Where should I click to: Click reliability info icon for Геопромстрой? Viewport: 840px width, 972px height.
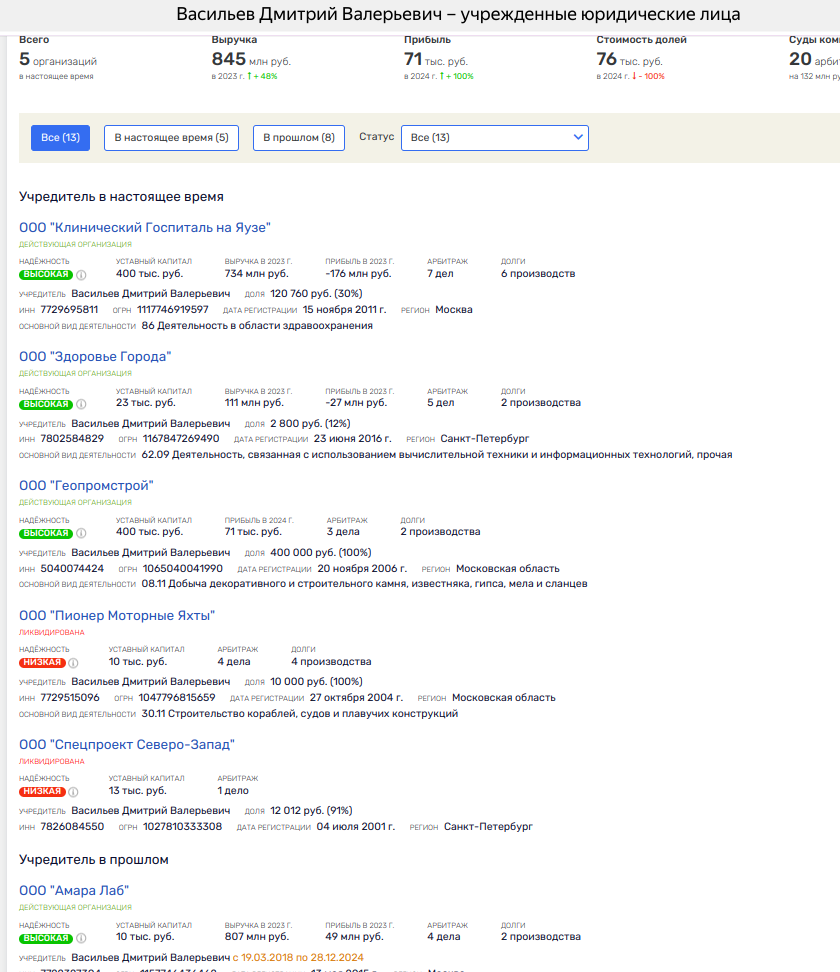[x=81, y=533]
